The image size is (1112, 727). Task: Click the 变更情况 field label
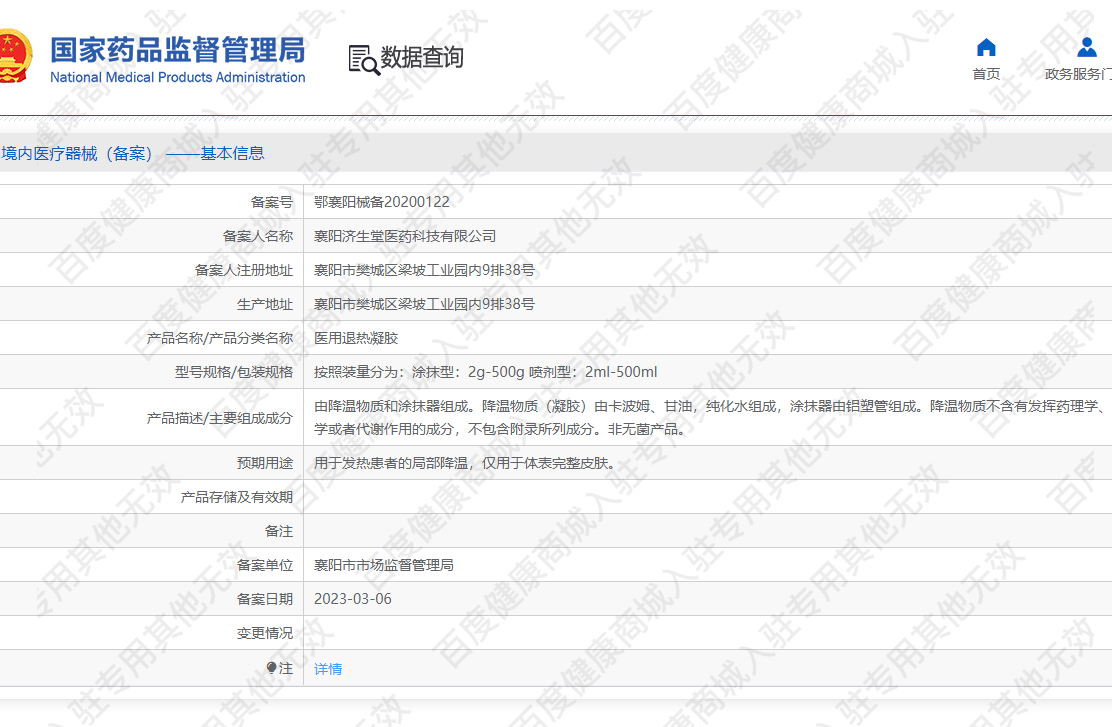(265, 633)
